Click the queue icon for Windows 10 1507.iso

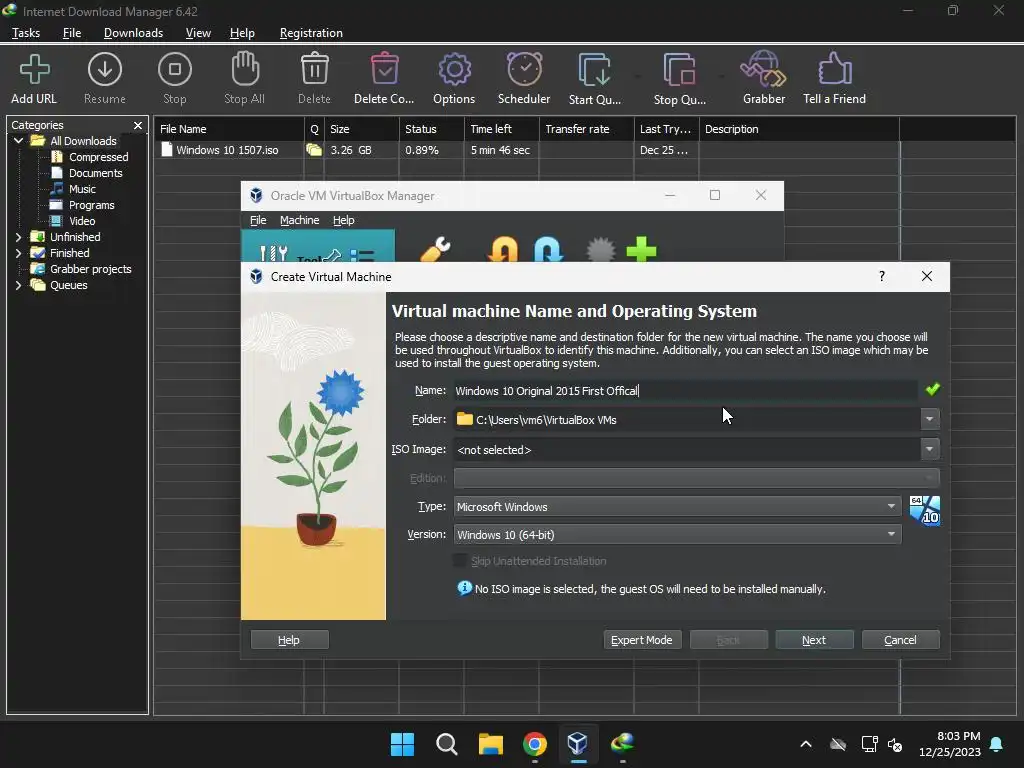314,150
